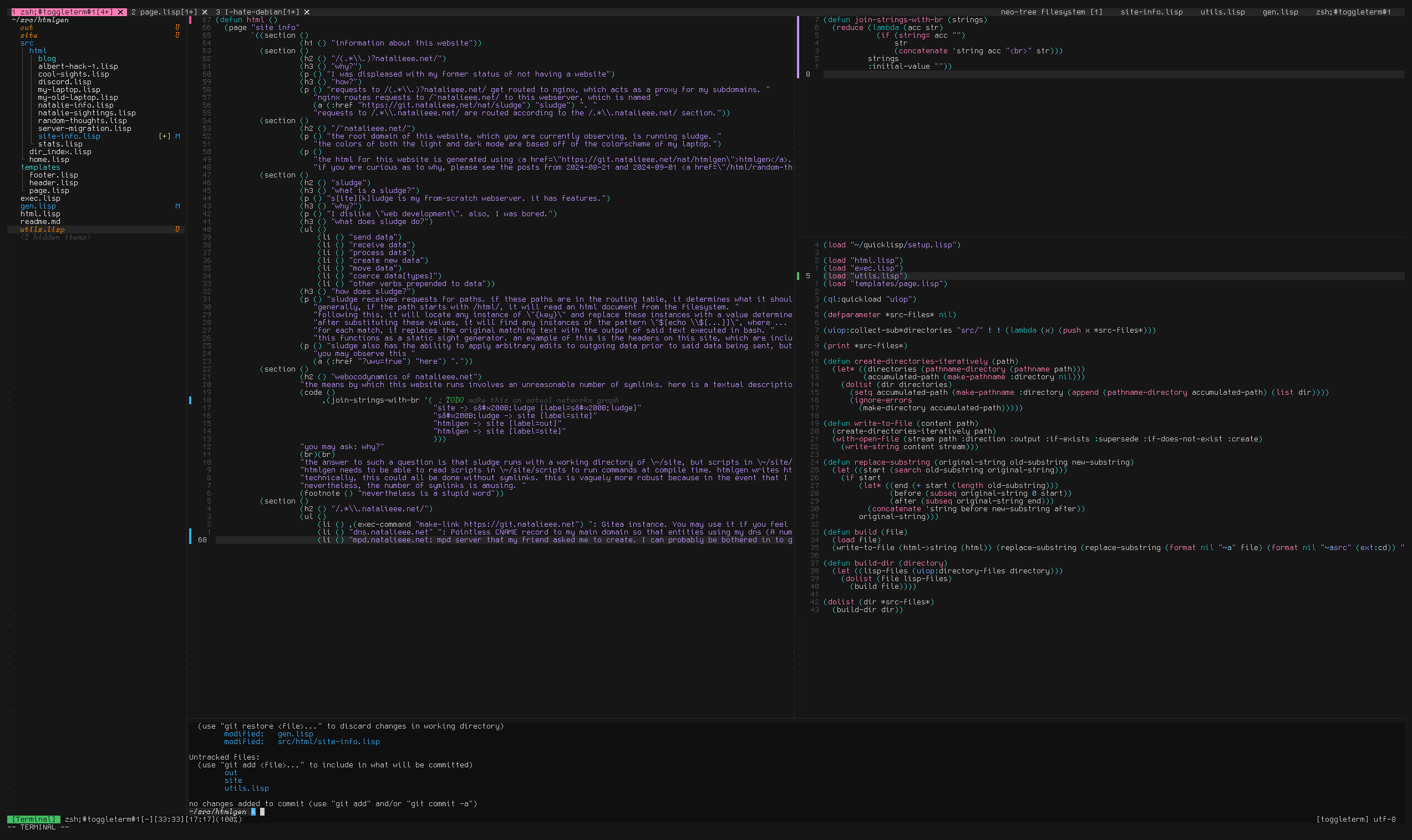
Task: Select site-info.lisp in top-right window list
Action: click(x=1151, y=12)
